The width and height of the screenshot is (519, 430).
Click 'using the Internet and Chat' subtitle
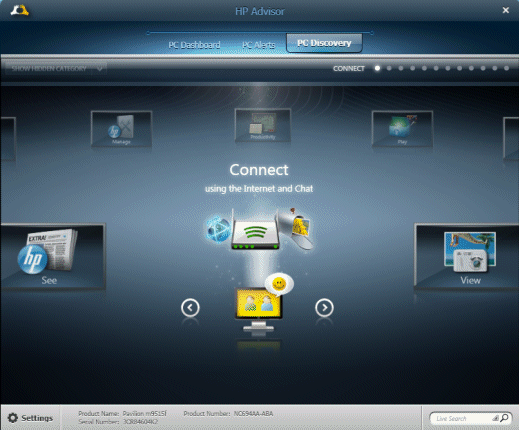(x=259, y=189)
